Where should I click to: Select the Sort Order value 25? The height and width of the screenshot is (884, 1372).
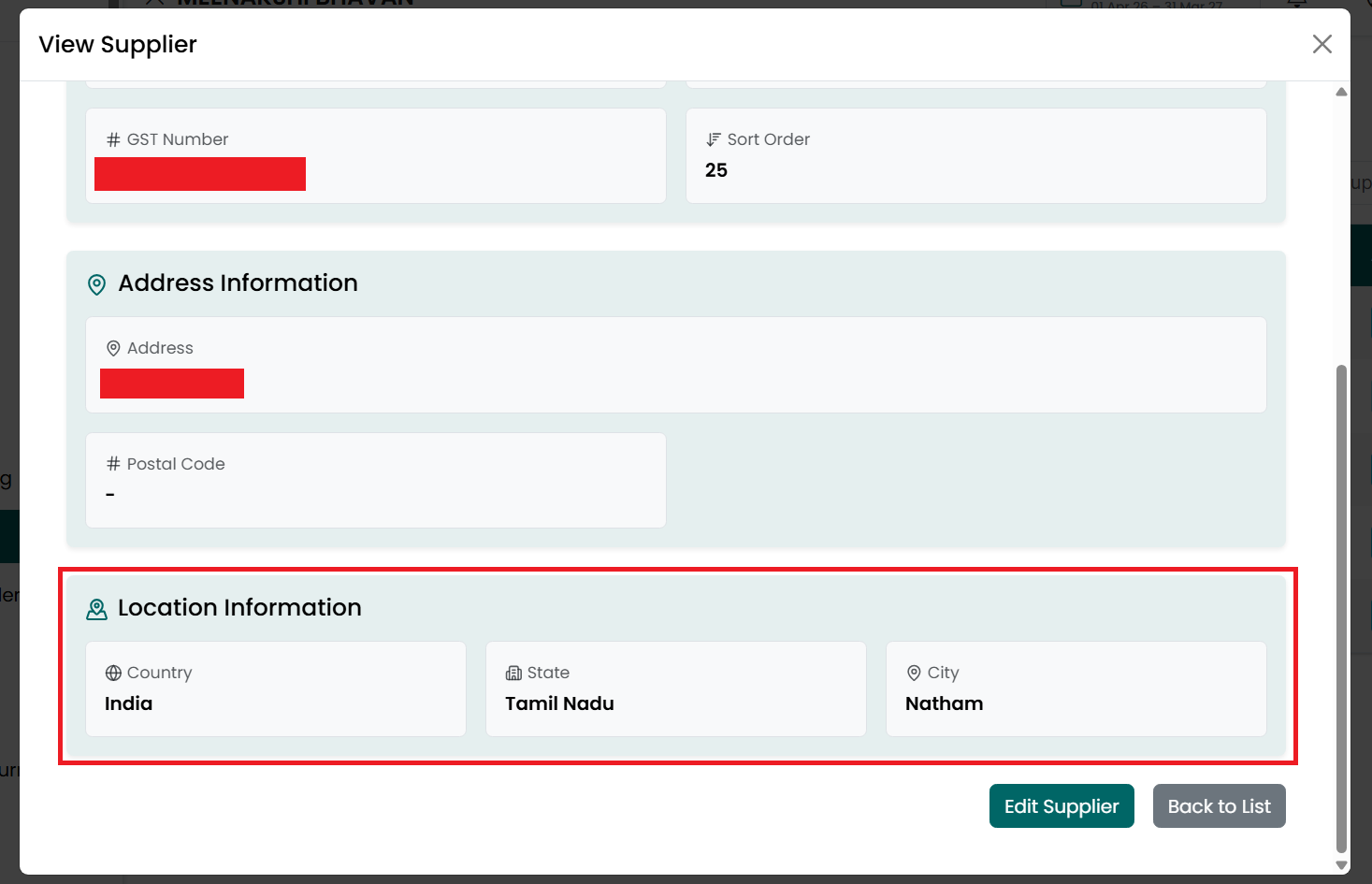pyautogui.click(x=716, y=170)
